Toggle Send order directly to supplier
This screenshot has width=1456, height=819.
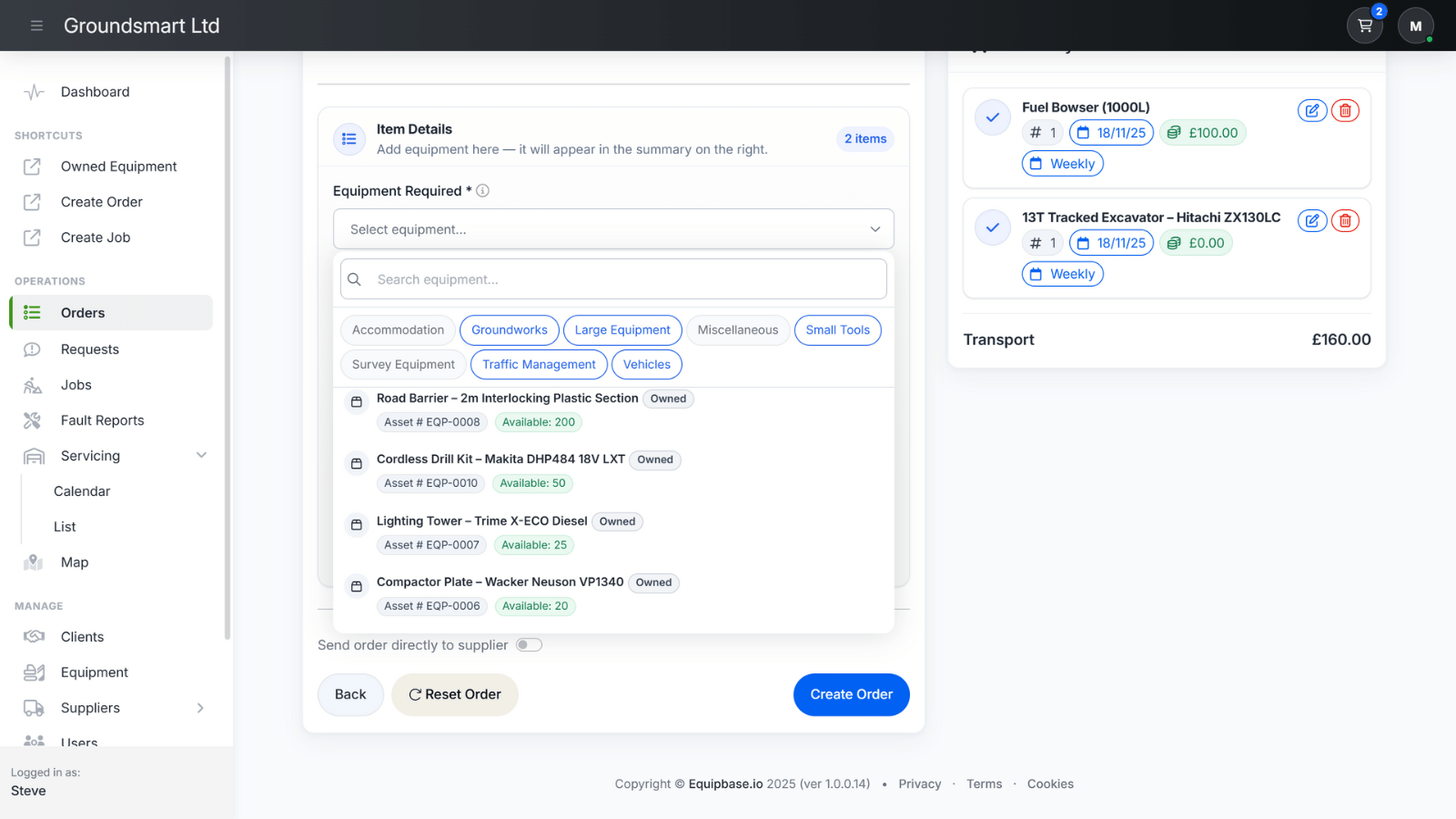(529, 645)
